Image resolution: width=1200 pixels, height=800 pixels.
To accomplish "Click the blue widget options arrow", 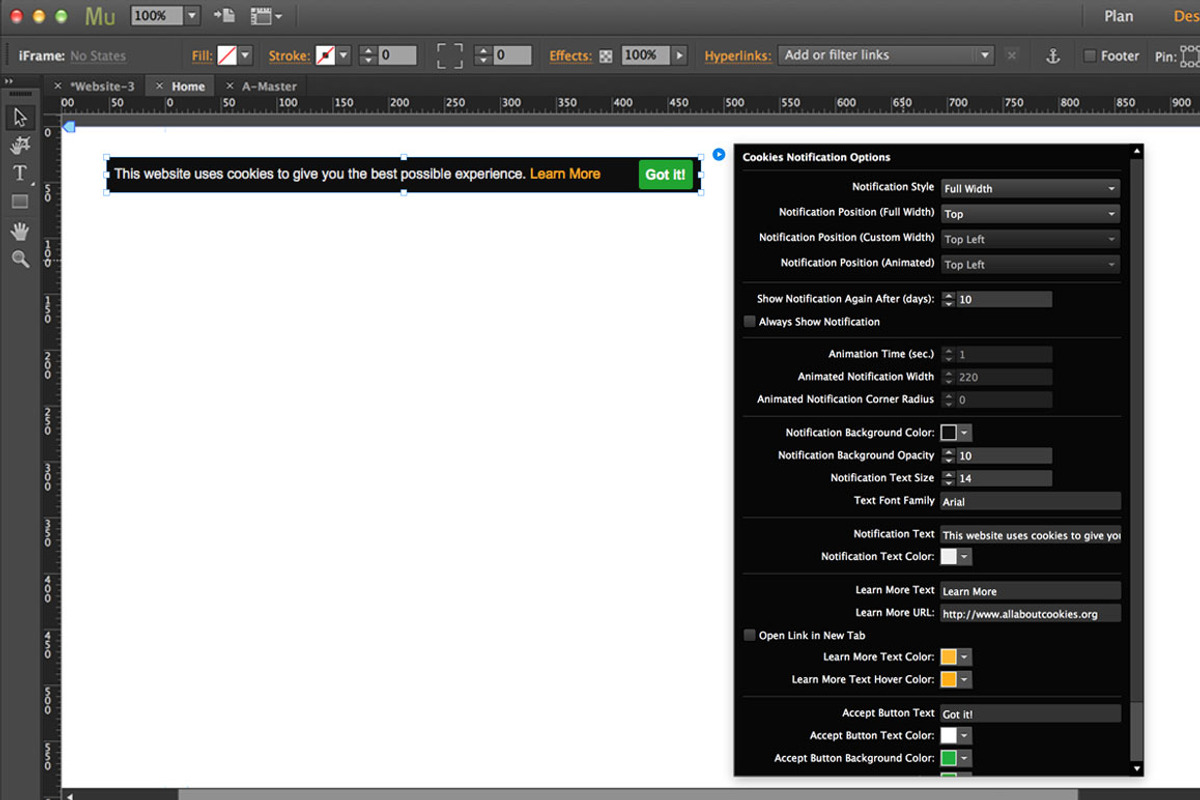I will [x=719, y=154].
